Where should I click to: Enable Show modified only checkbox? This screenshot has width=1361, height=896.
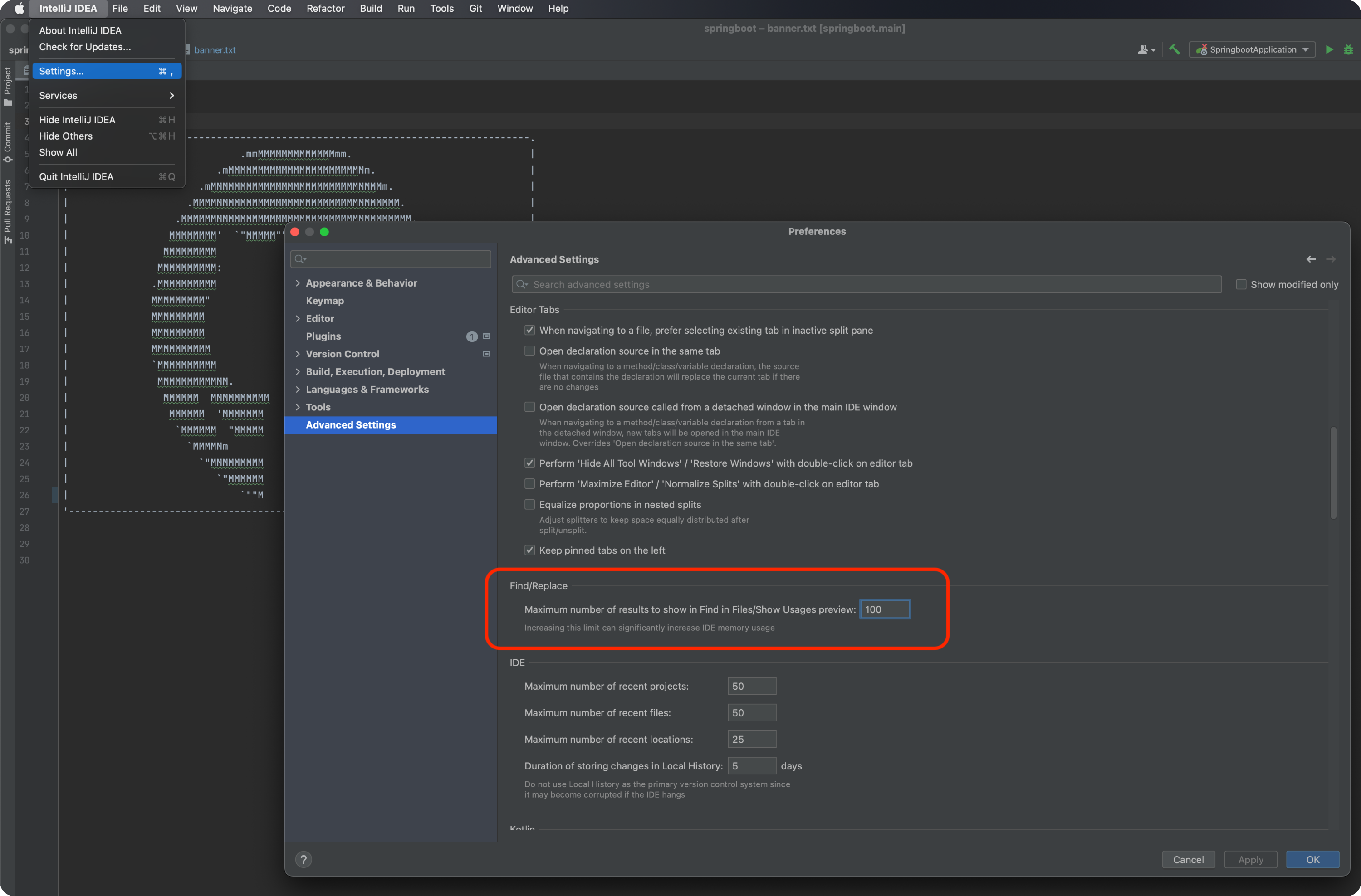[x=1241, y=285]
